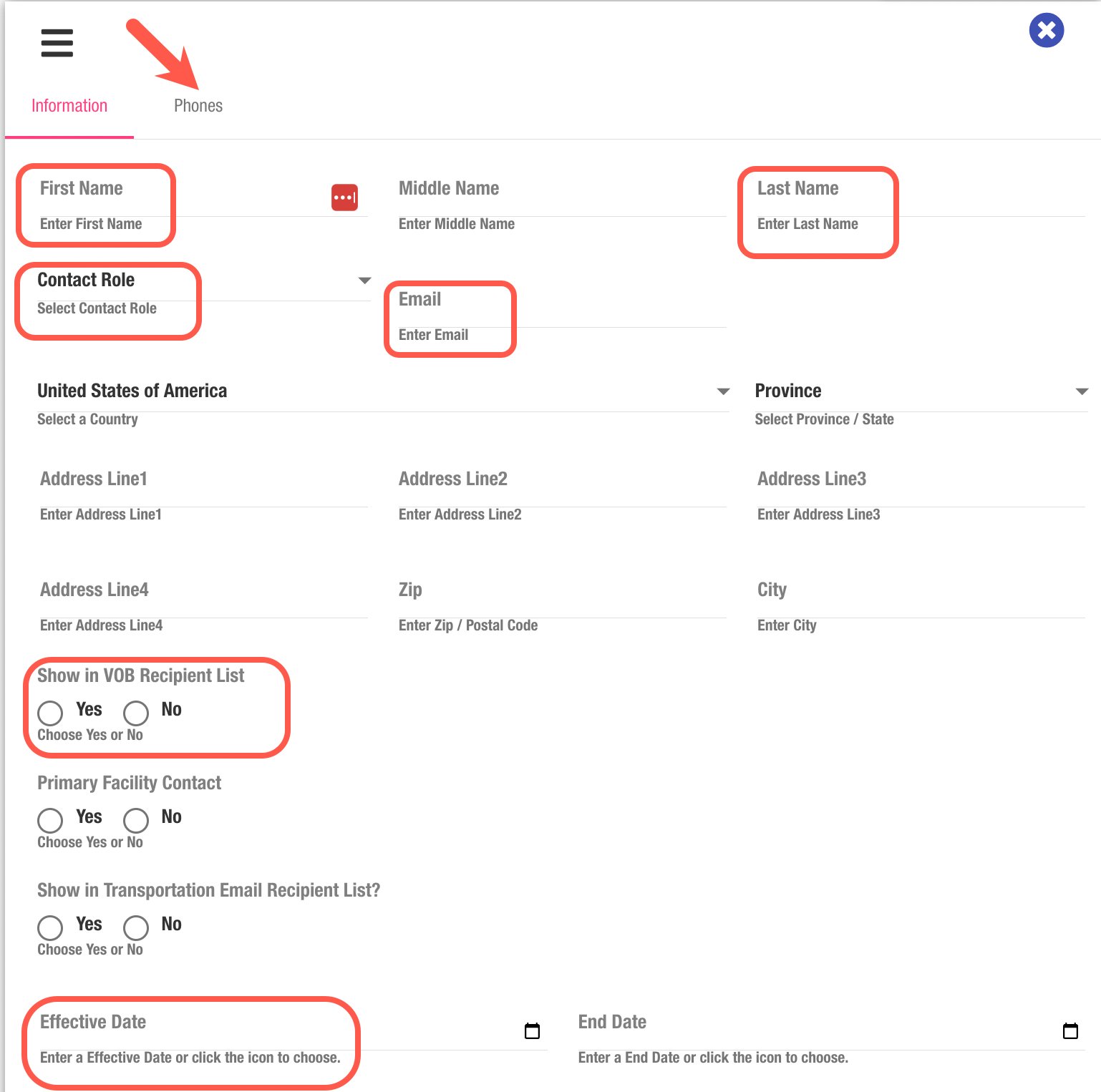This screenshot has height=1092, width=1101.
Task: Select No for Show in VOB Recipient List
Action: tap(136, 713)
